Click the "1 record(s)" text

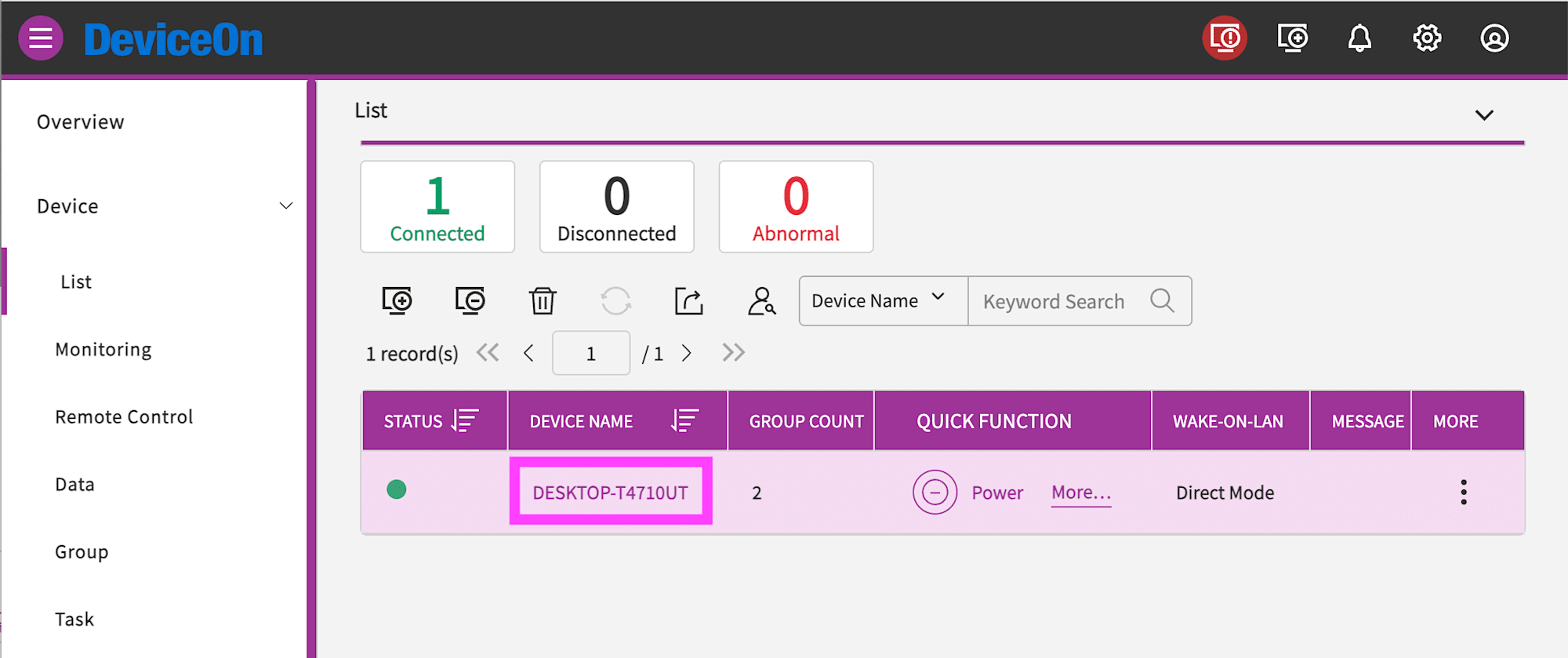pos(412,354)
